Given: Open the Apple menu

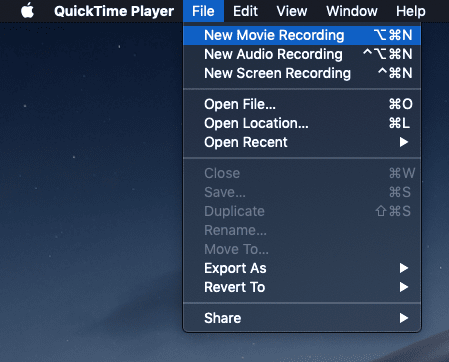Looking at the screenshot, I should click(x=27, y=11).
